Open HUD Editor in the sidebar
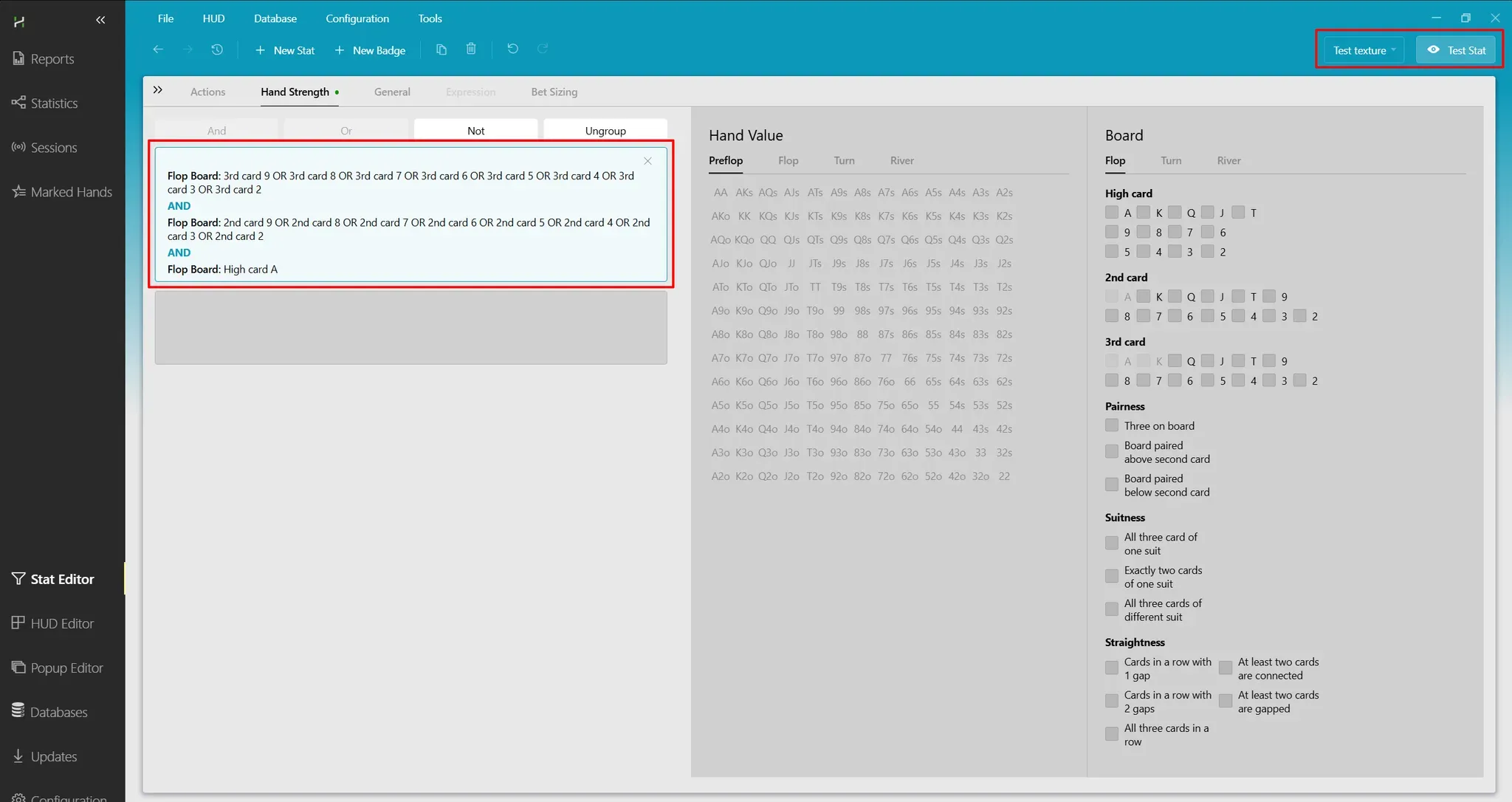This screenshot has width=1512, height=802. (62, 623)
